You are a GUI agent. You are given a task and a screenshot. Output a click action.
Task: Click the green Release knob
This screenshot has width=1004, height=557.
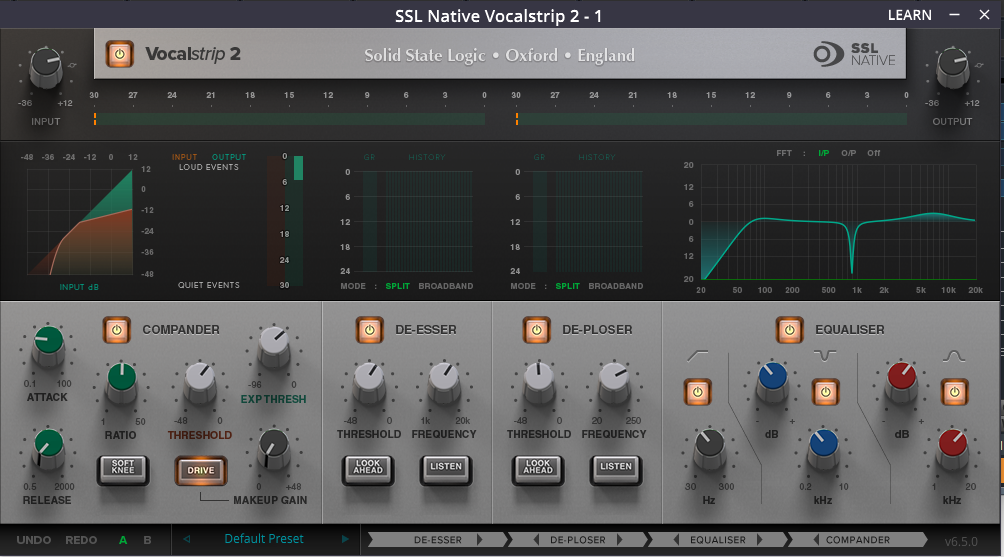coord(49,448)
